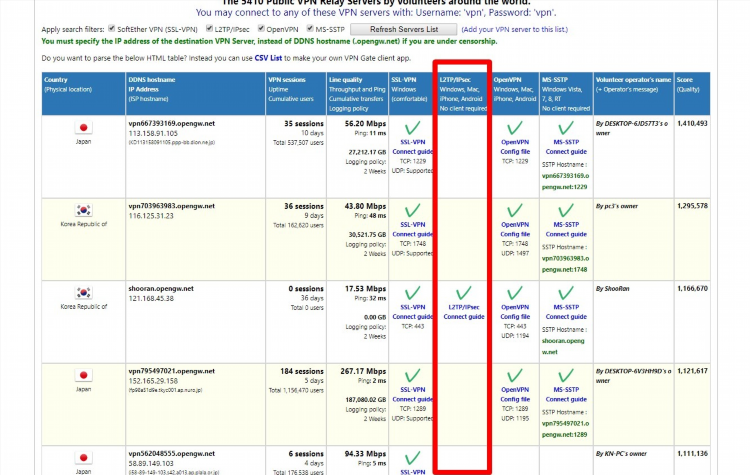The image size is (750, 475).
Task: Click hostname vpn795497021.opengw.net
Action: tap(171, 371)
